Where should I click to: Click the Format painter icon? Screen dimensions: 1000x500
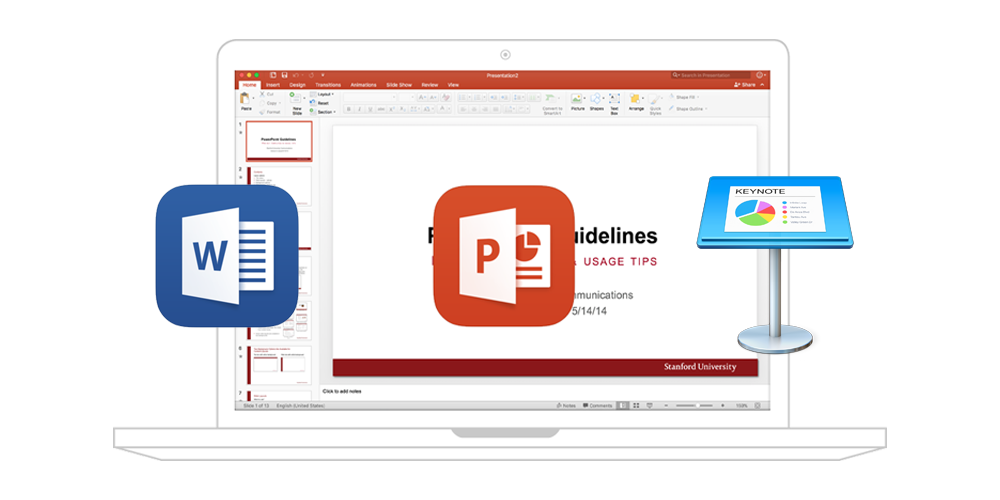pyautogui.click(x=262, y=112)
